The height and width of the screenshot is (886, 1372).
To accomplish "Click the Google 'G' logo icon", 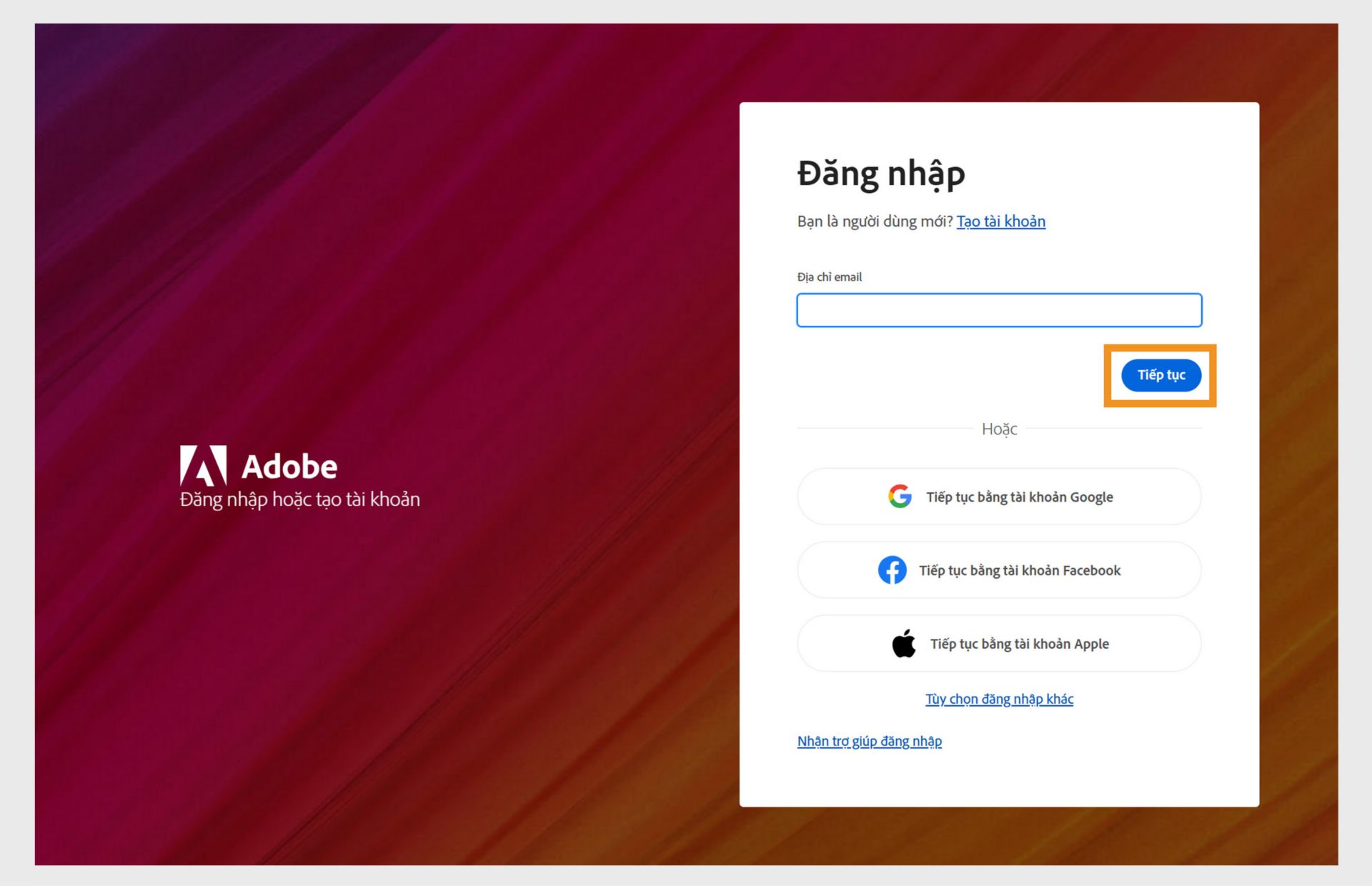I will [900, 497].
